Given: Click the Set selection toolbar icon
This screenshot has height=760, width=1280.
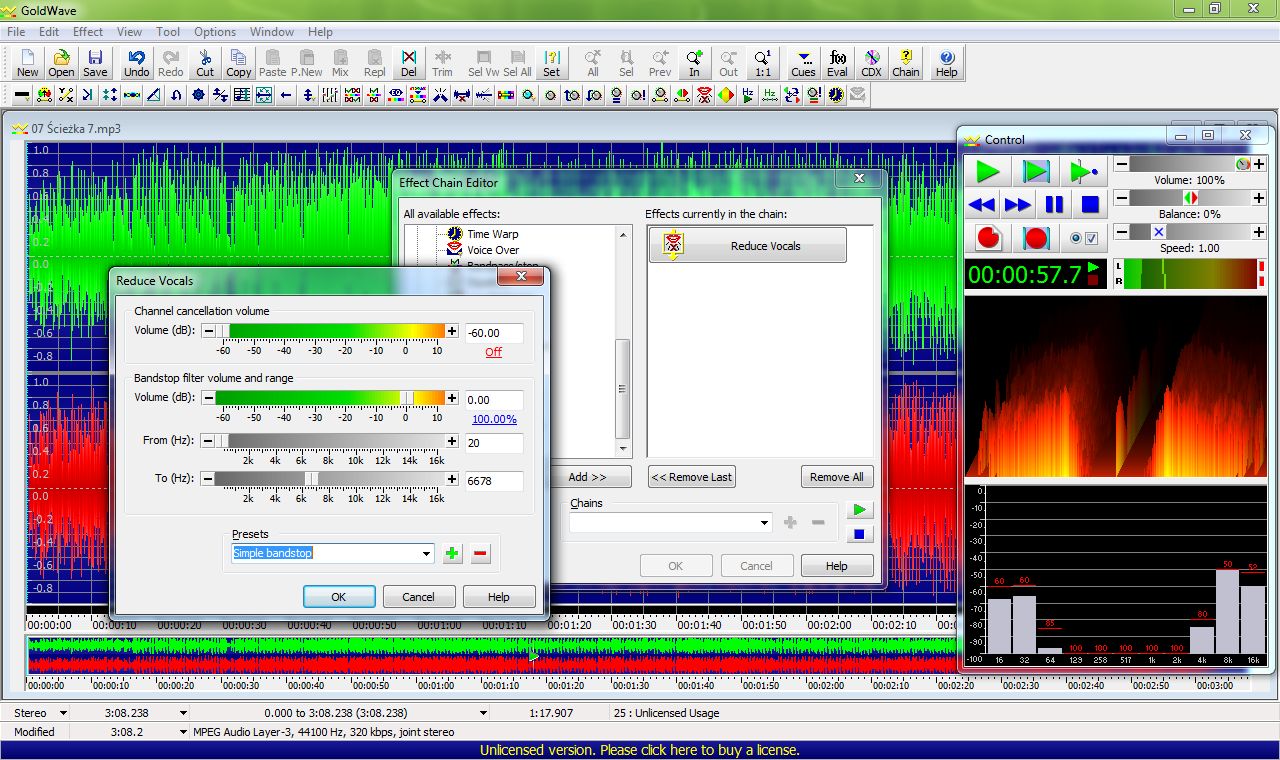Looking at the screenshot, I should [552, 63].
